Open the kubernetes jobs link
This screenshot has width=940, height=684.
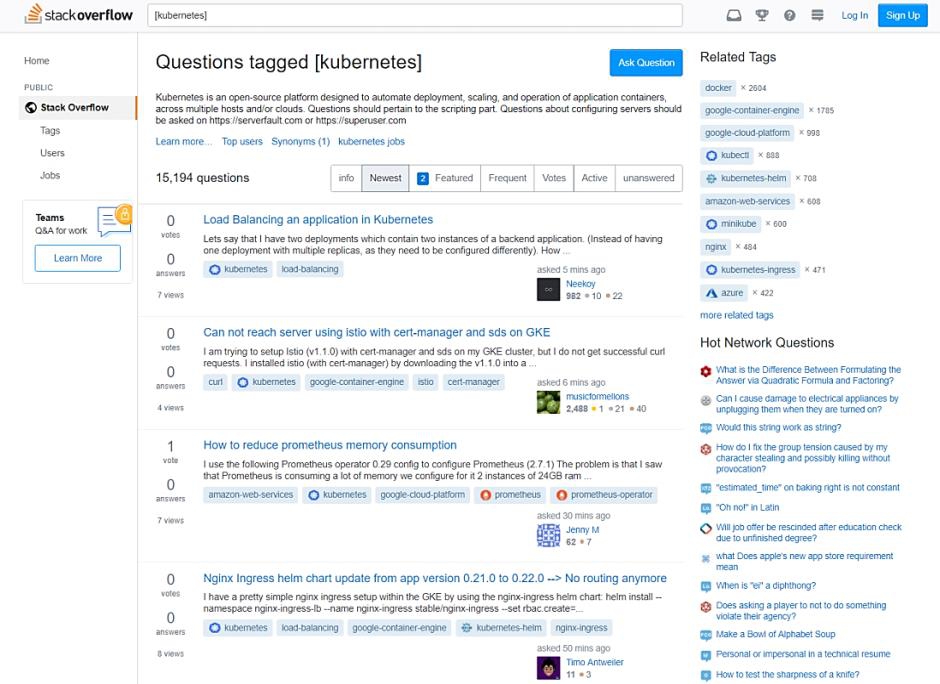coord(371,141)
